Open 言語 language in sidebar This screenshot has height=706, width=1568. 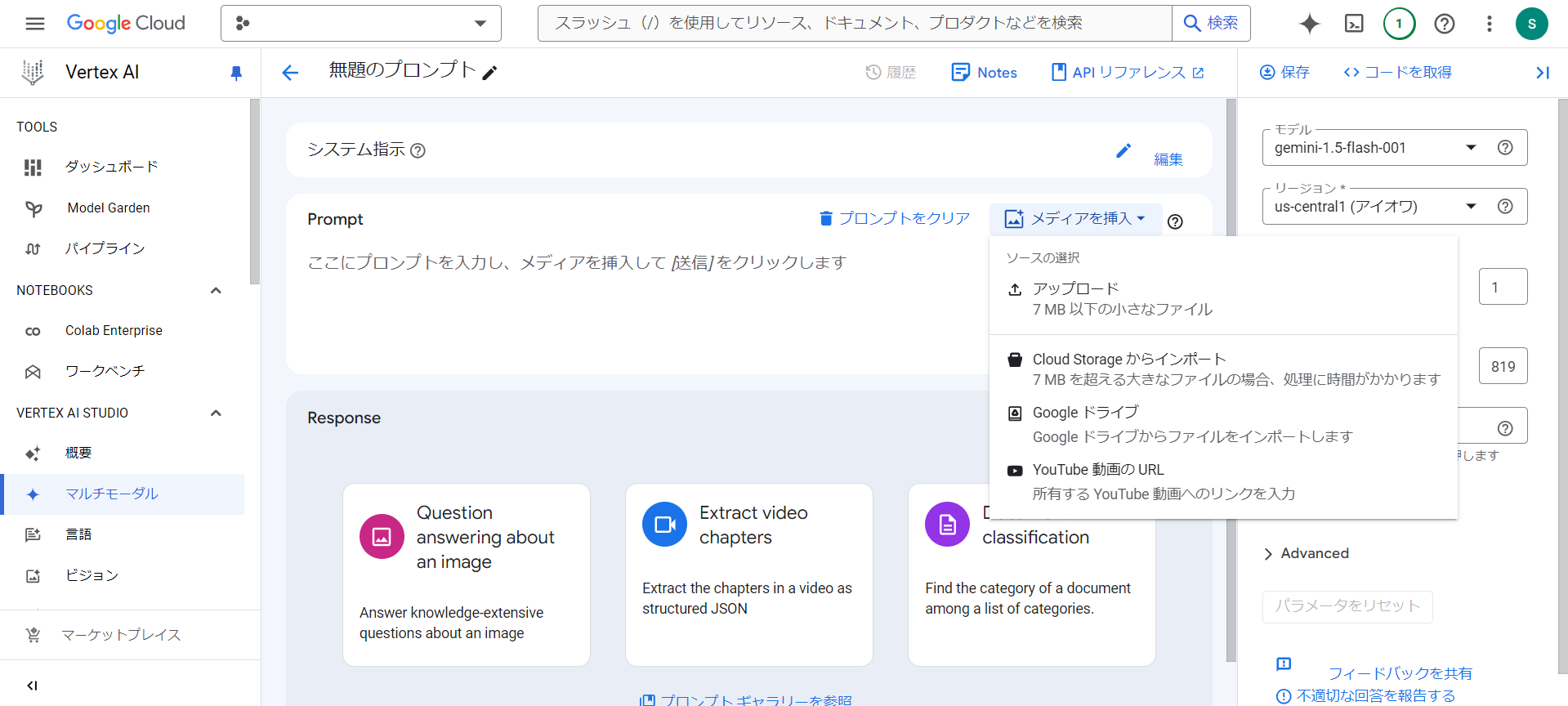(123, 535)
